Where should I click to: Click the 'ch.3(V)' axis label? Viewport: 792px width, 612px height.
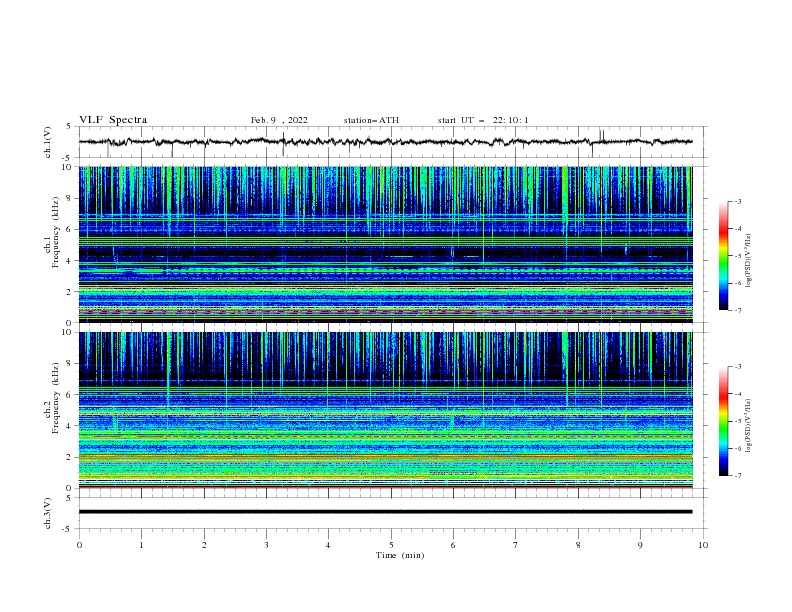(48, 513)
